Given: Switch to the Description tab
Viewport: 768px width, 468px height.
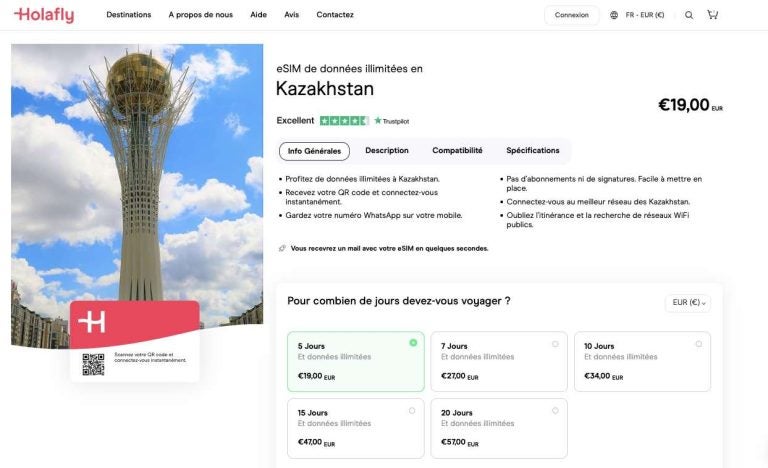Looking at the screenshot, I should pyautogui.click(x=387, y=150).
